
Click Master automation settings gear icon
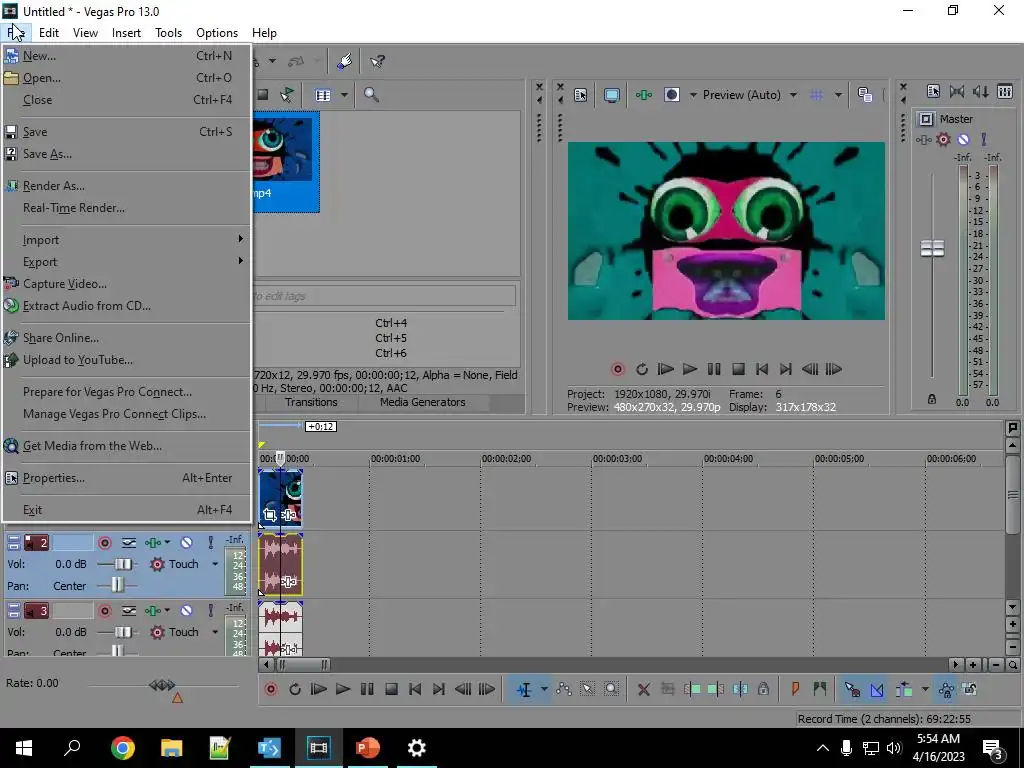(x=943, y=140)
